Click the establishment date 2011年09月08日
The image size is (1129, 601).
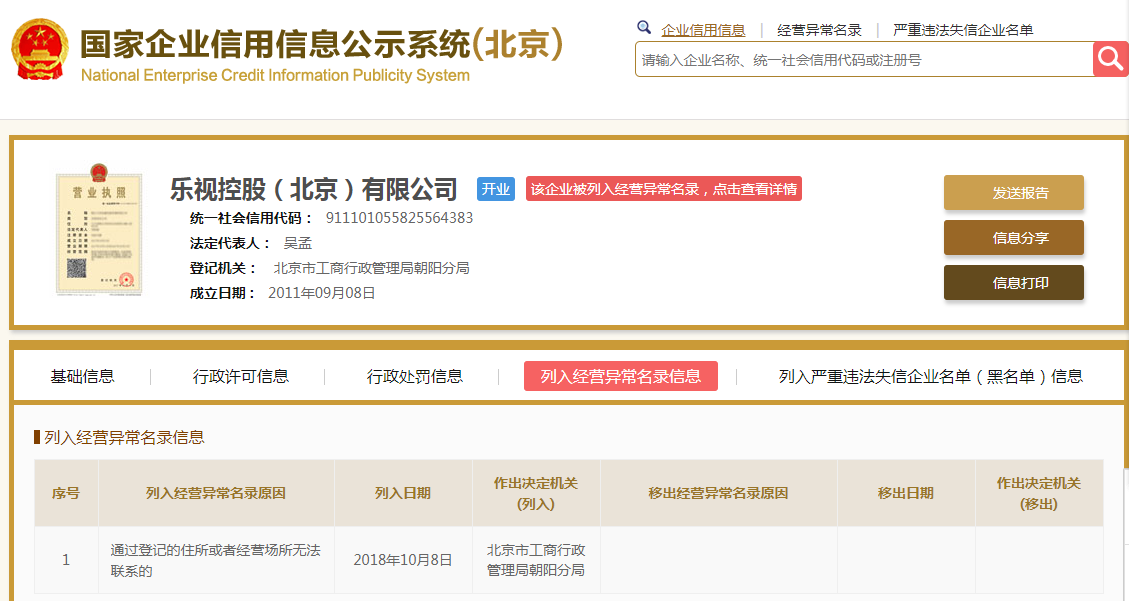tap(322, 293)
